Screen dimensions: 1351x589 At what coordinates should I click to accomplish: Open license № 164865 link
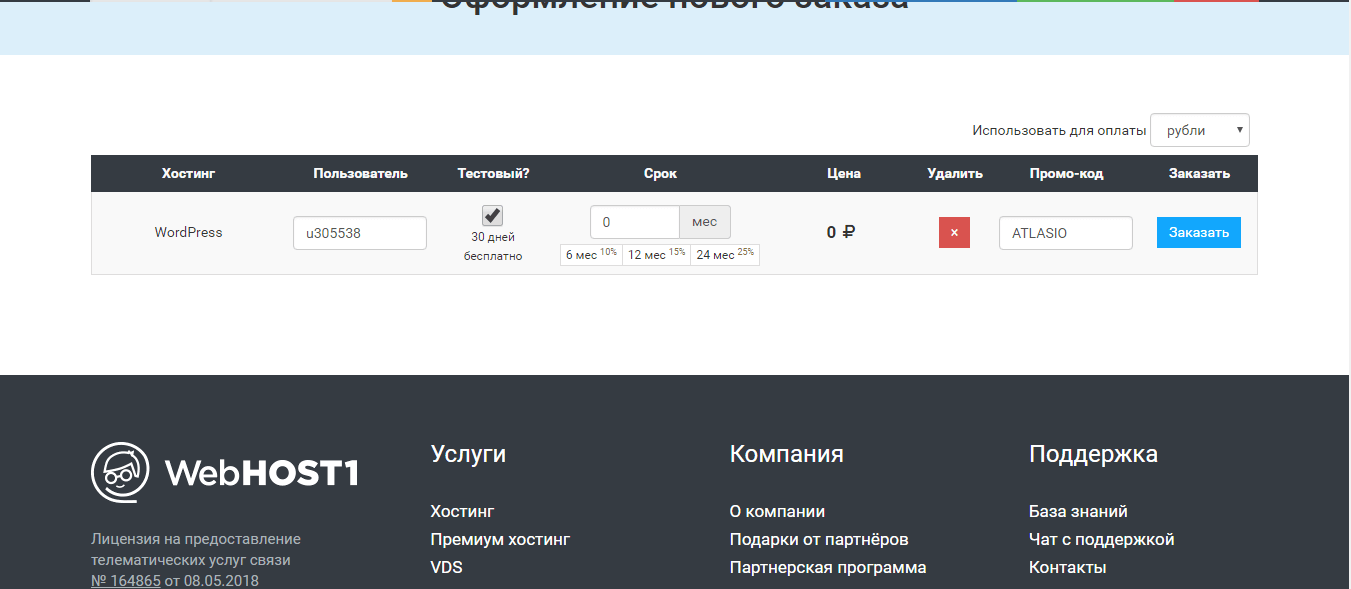click(126, 580)
